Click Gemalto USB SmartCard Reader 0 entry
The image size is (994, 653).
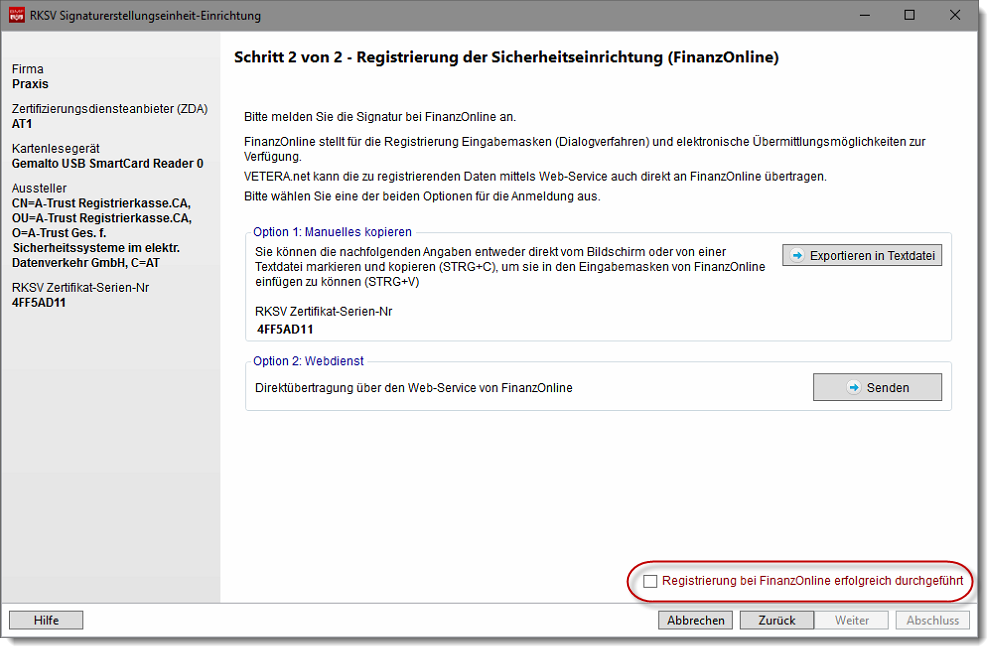tap(107, 163)
